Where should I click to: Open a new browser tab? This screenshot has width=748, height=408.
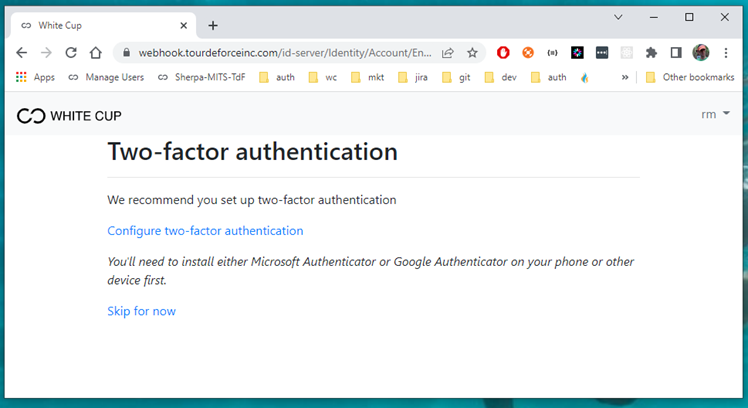coord(213,26)
